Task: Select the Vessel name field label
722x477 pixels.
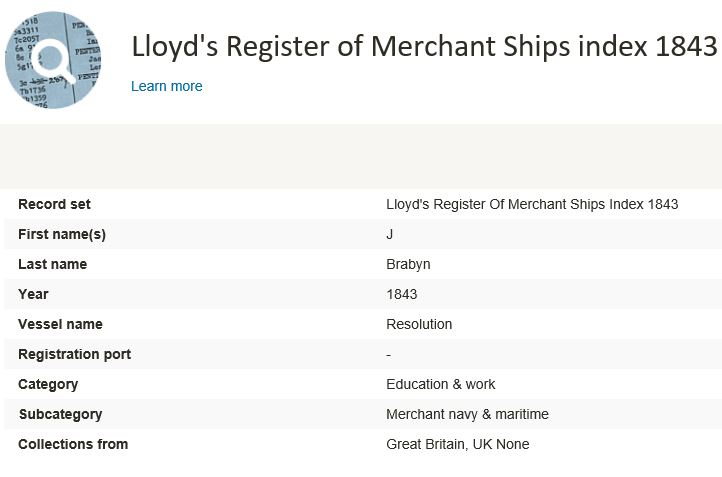Action: [x=60, y=324]
